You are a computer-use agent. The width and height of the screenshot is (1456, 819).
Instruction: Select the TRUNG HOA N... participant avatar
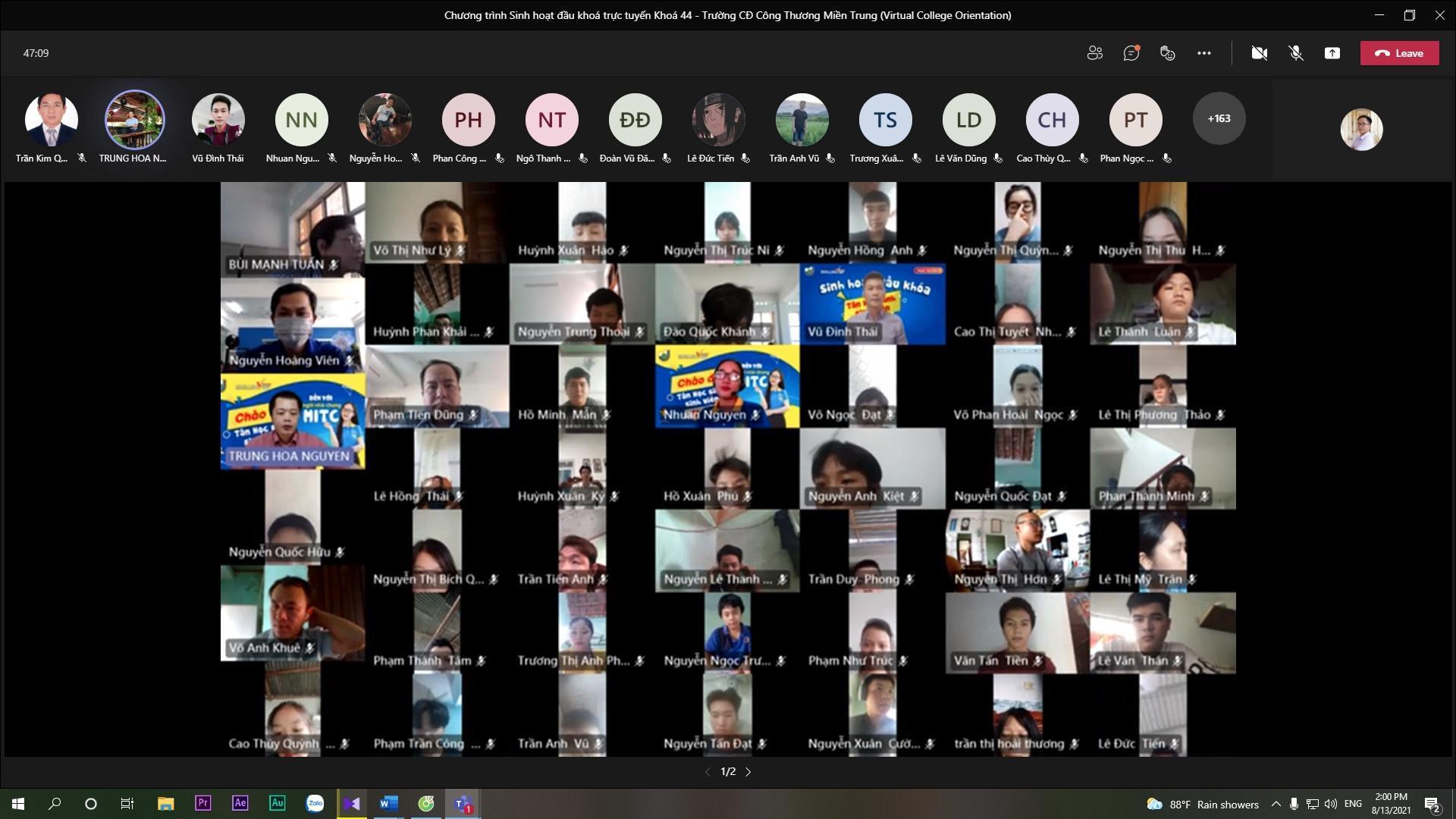[x=134, y=119]
